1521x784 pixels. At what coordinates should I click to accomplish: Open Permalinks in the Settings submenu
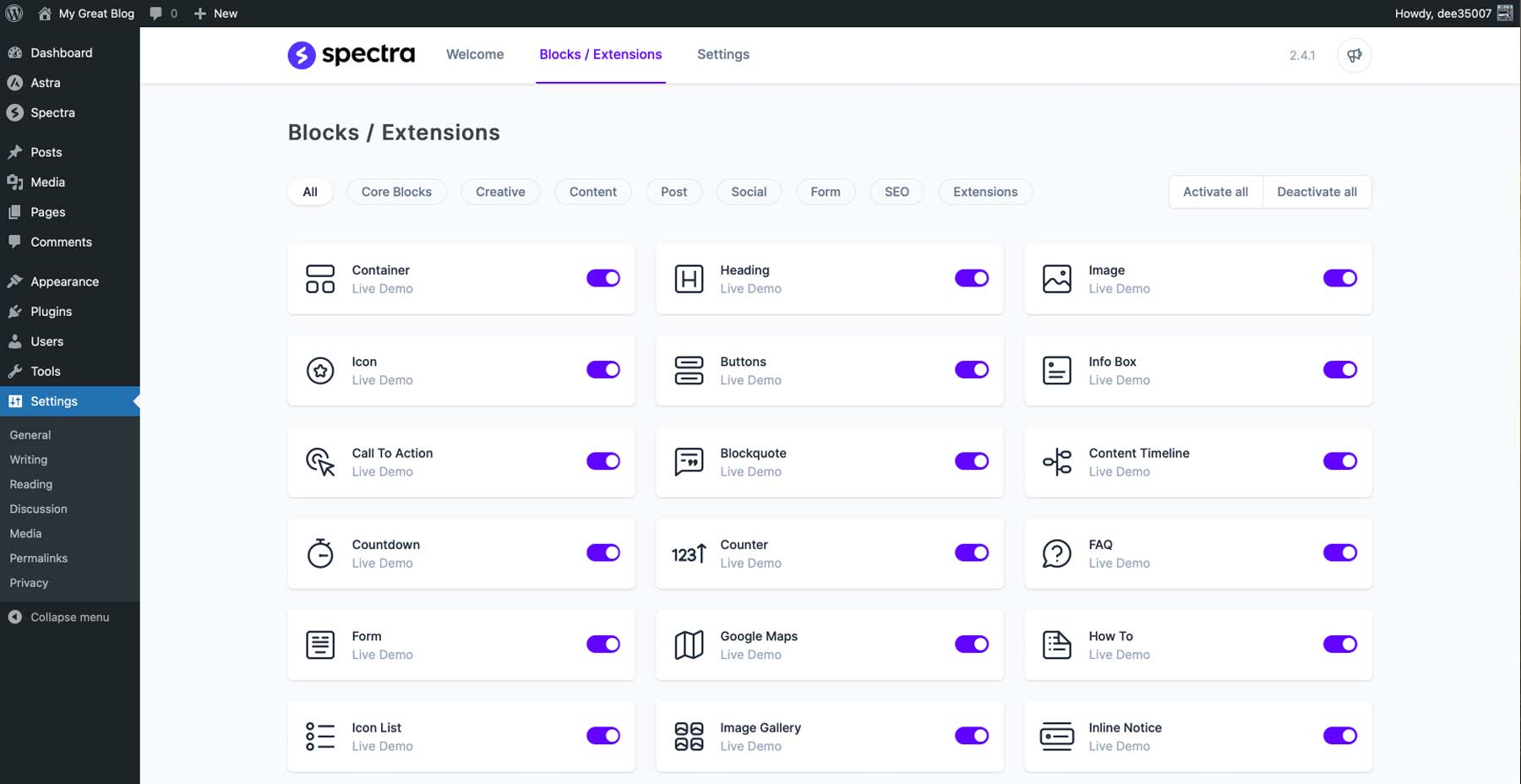(39, 558)
